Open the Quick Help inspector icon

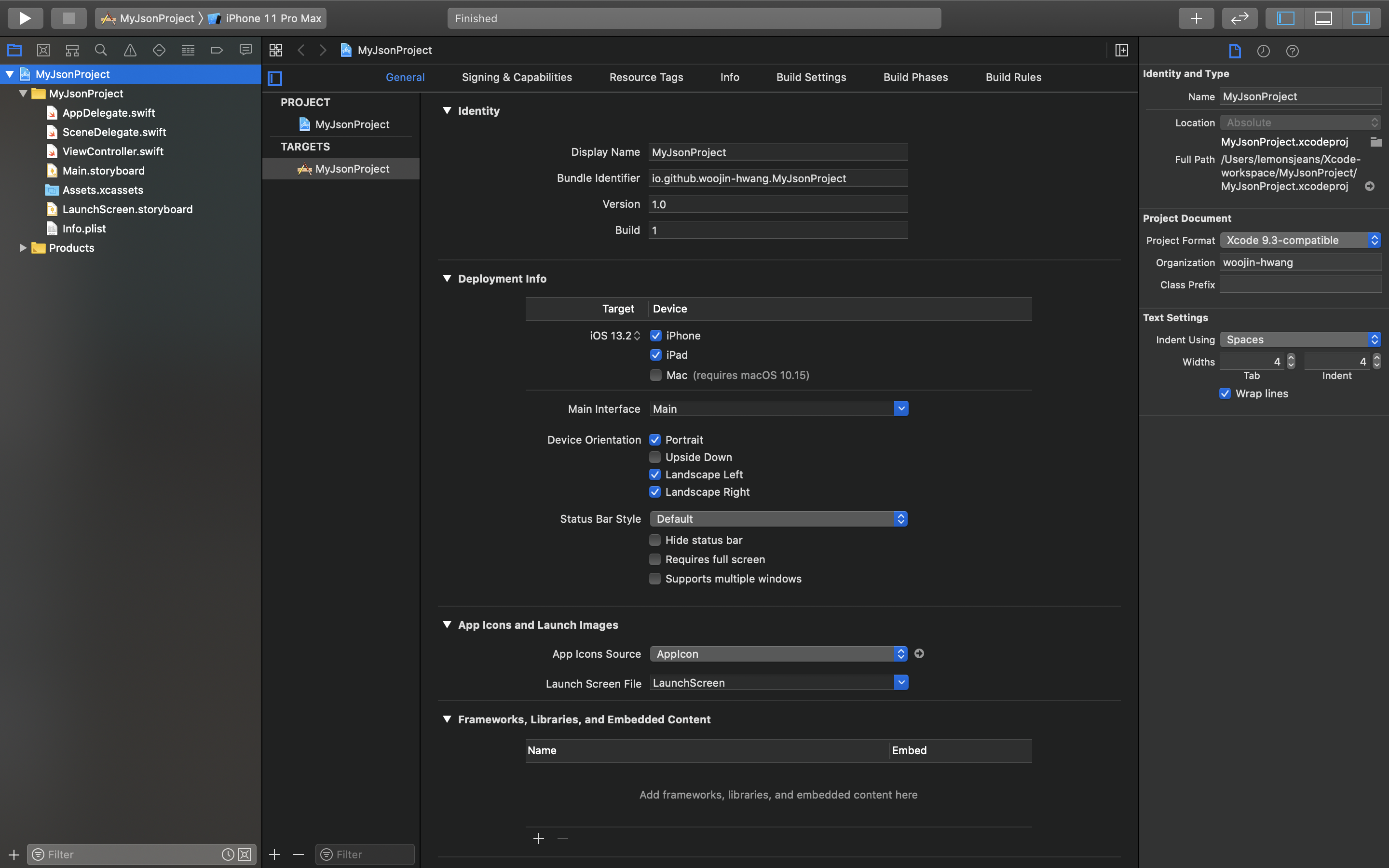(1292, 51)
